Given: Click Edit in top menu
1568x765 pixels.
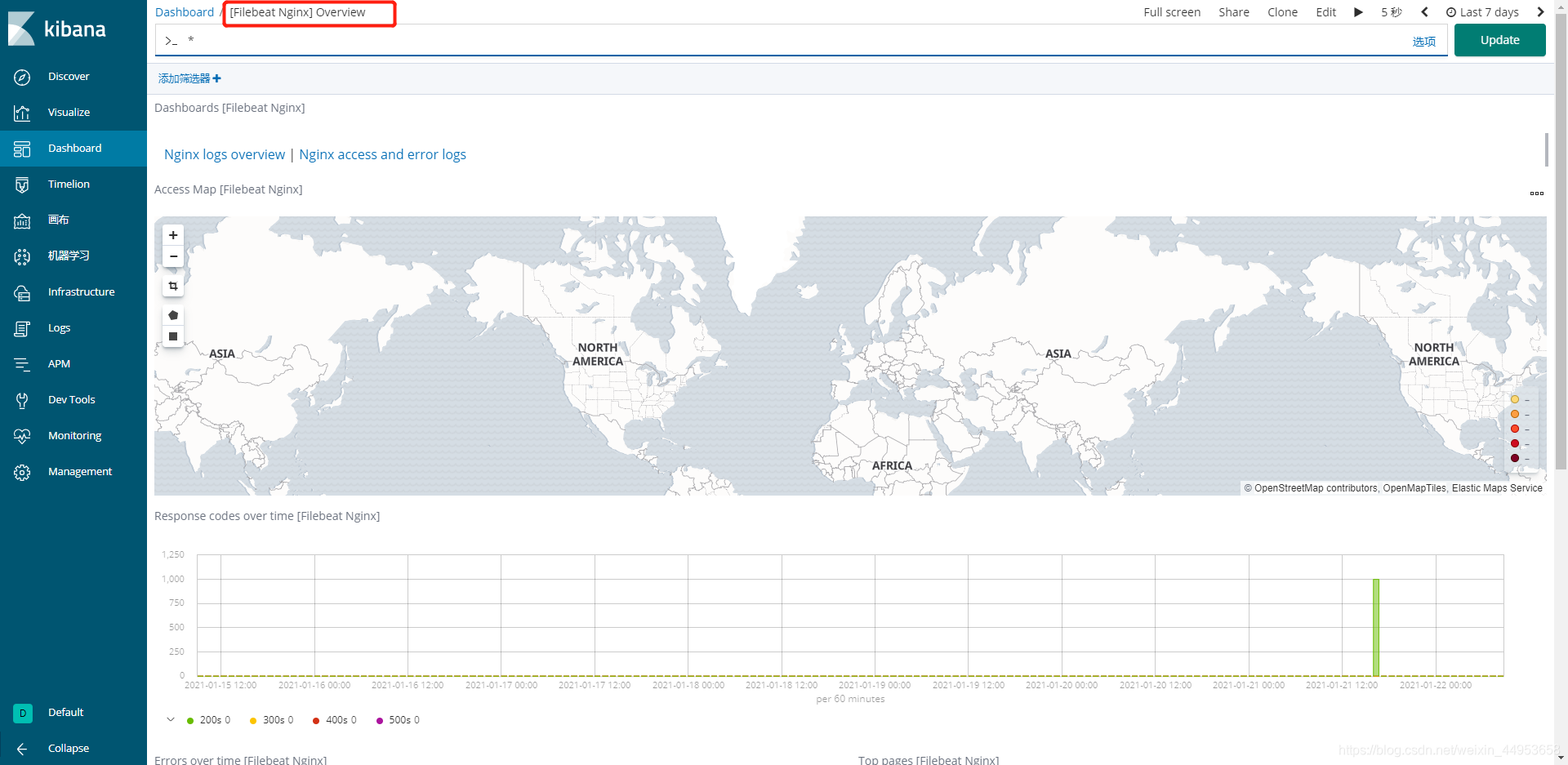Looking at the screenshot, I should click(1325, 12).
